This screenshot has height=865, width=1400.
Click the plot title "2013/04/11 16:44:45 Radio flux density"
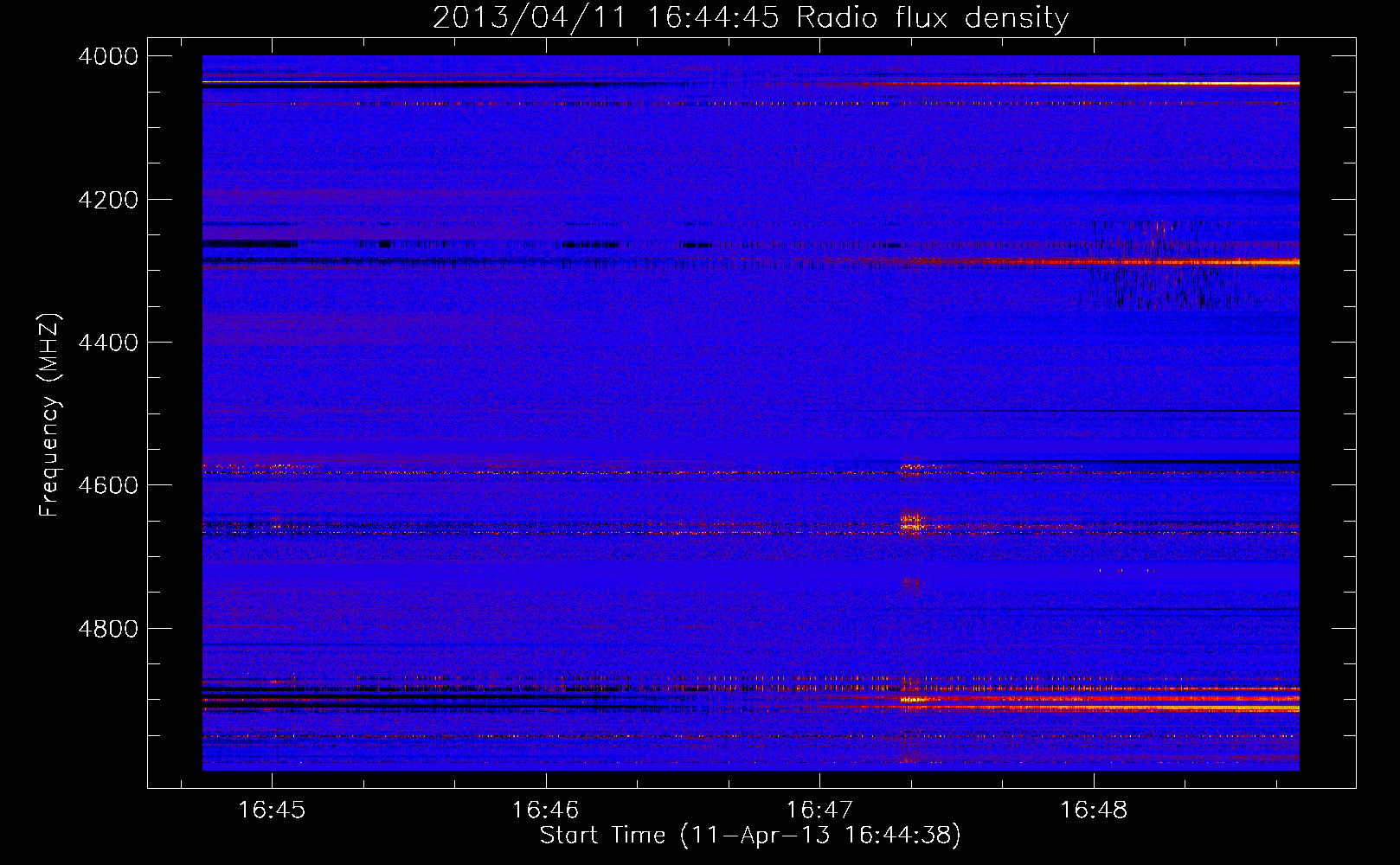coord(750,17)
